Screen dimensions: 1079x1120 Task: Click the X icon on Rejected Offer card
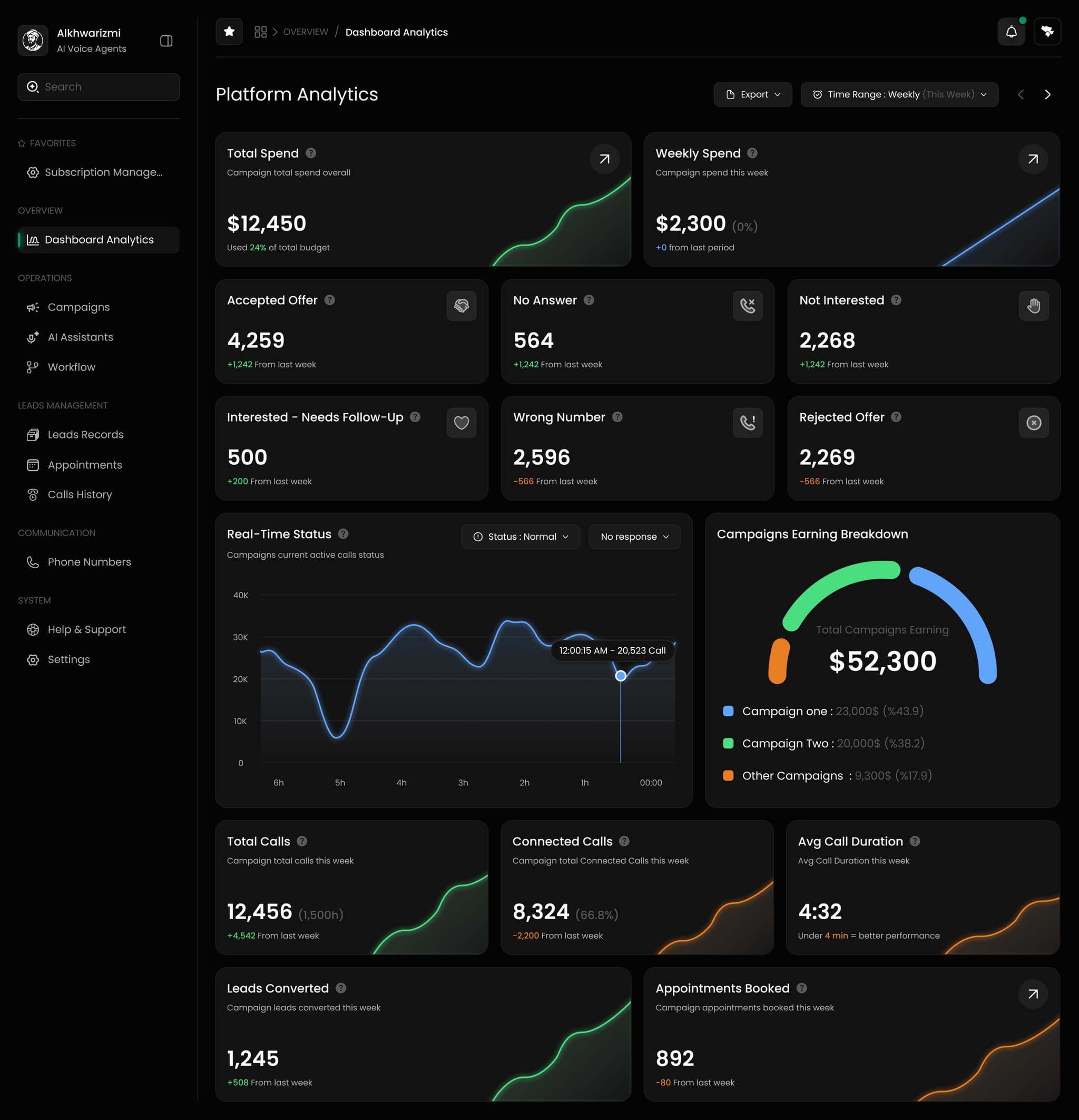[1033, 423]
